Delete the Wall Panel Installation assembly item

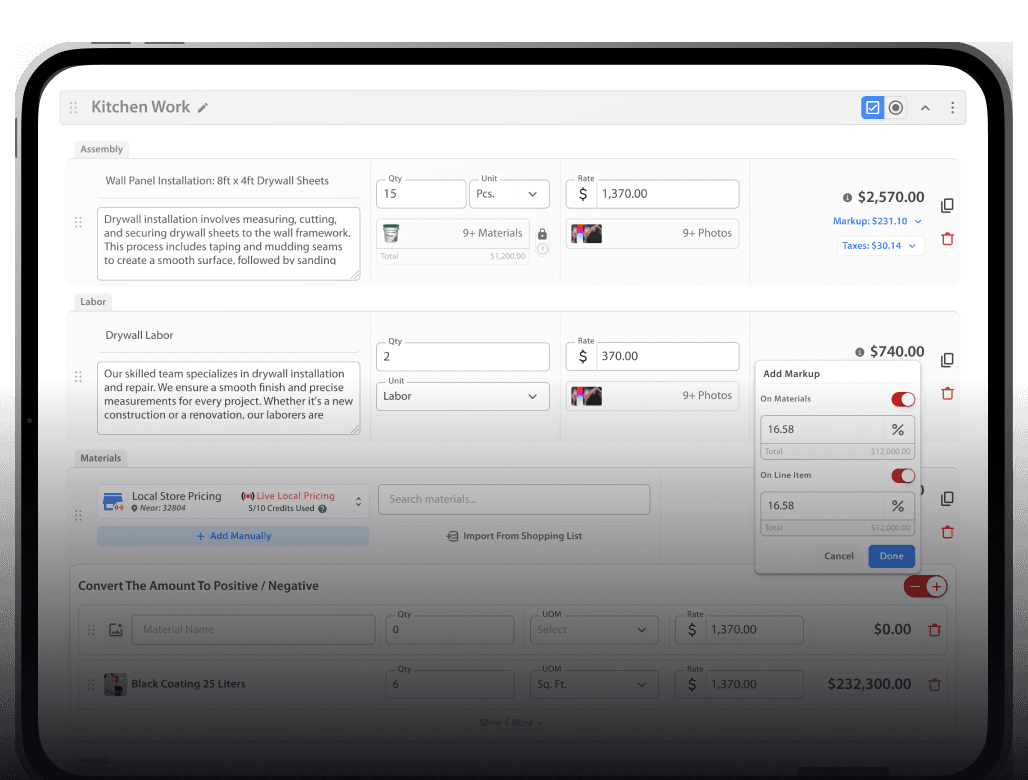(x=947, y=239)
